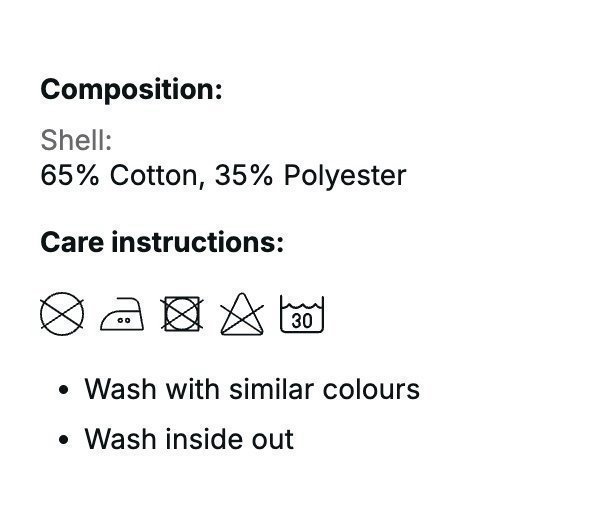Click the grey Shell label
614x512 pixels.
pos(76,140)
